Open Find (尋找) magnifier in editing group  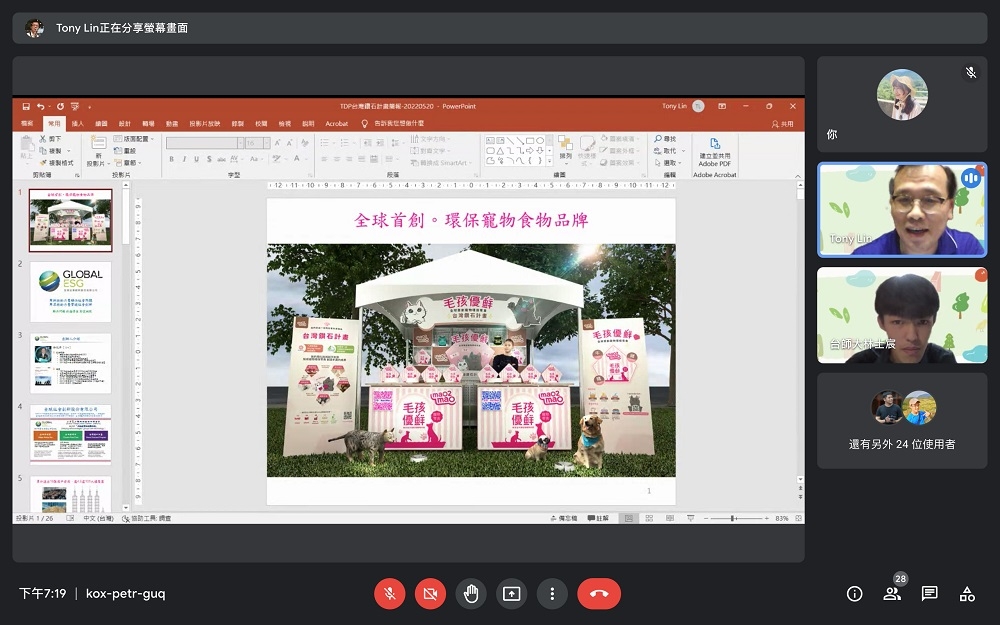pos(665,138)
